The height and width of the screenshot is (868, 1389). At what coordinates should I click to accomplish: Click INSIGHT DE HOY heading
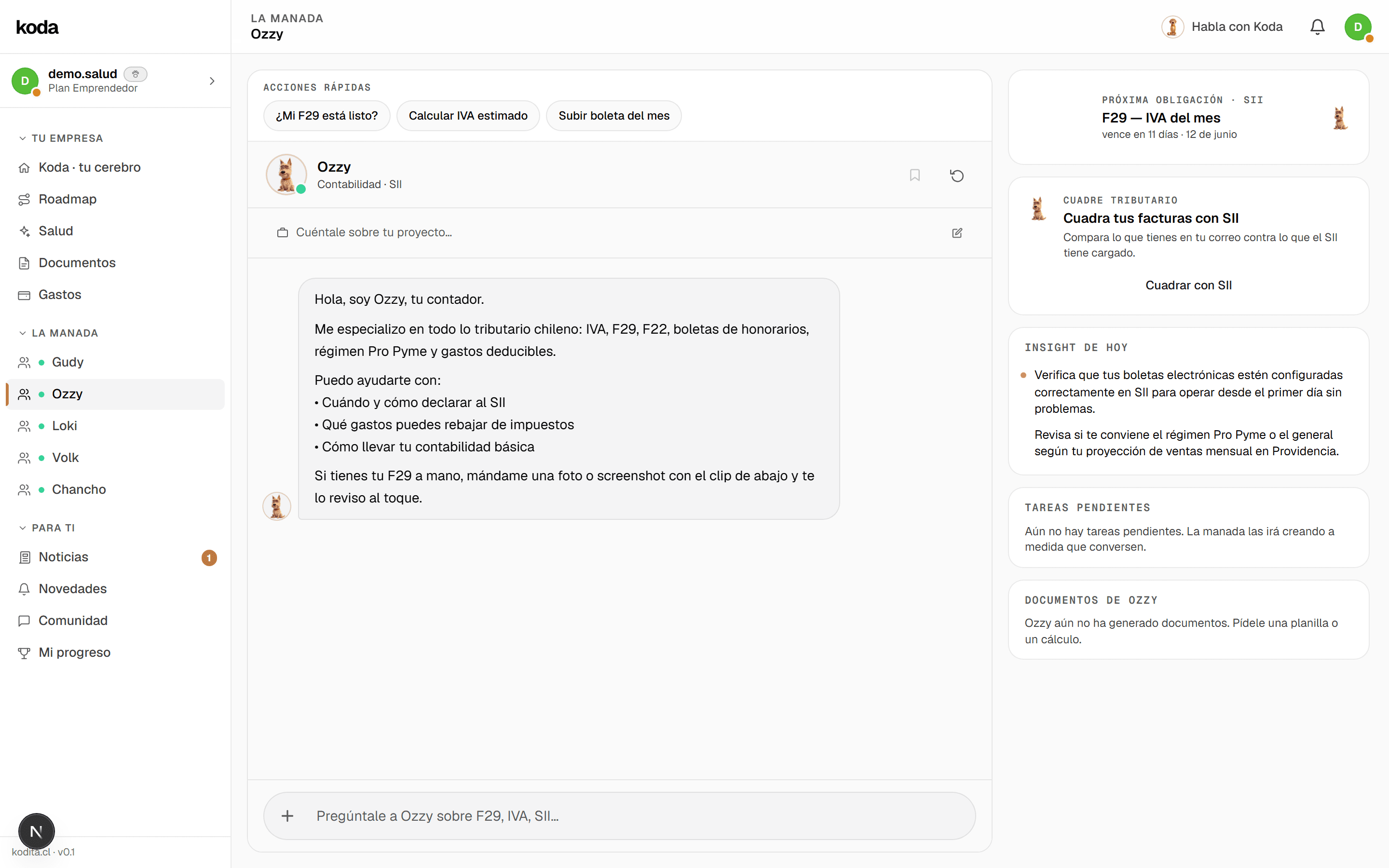click(x=1076, y=347)
